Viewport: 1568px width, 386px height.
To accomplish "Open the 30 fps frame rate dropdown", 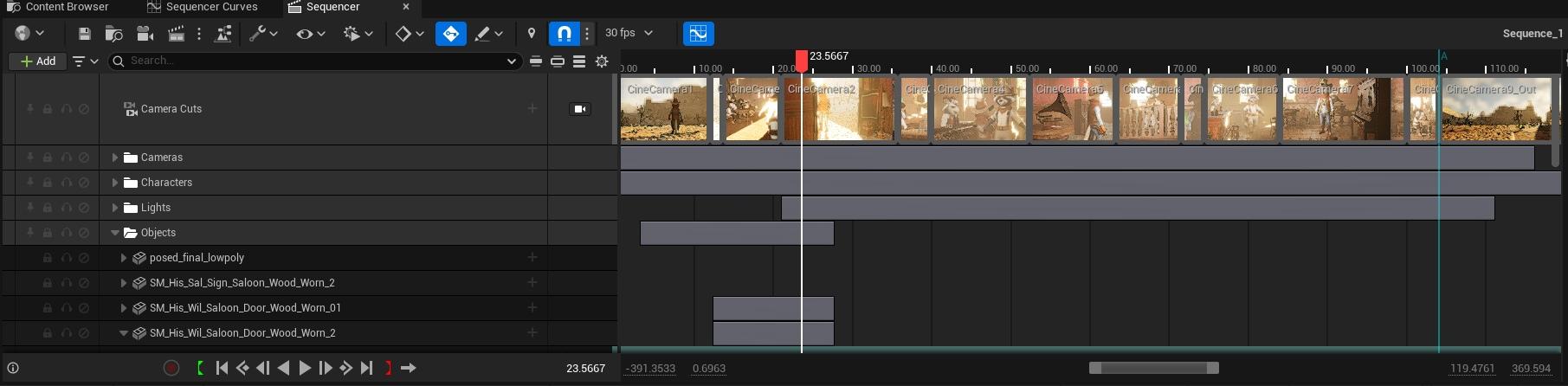I will (629, 33).
